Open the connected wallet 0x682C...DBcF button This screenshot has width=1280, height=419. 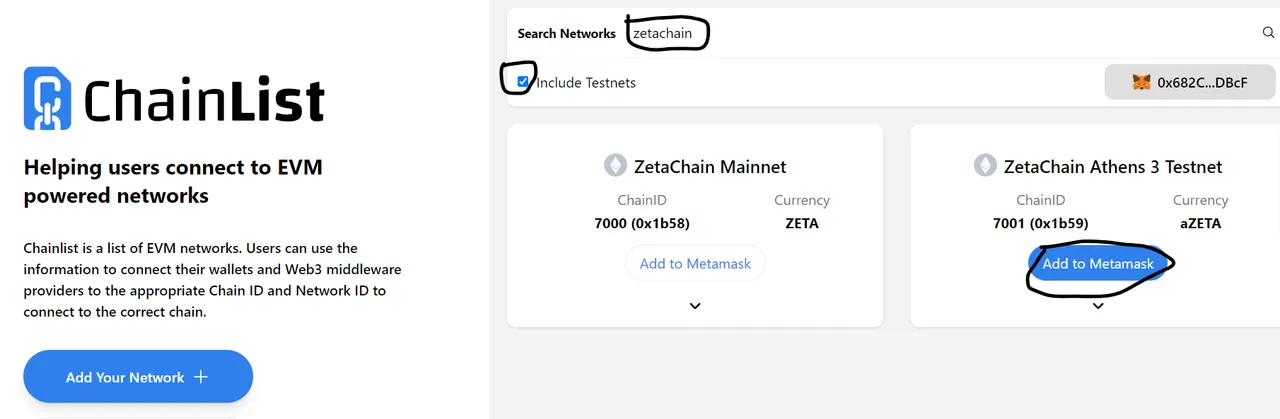[1190, 83]
